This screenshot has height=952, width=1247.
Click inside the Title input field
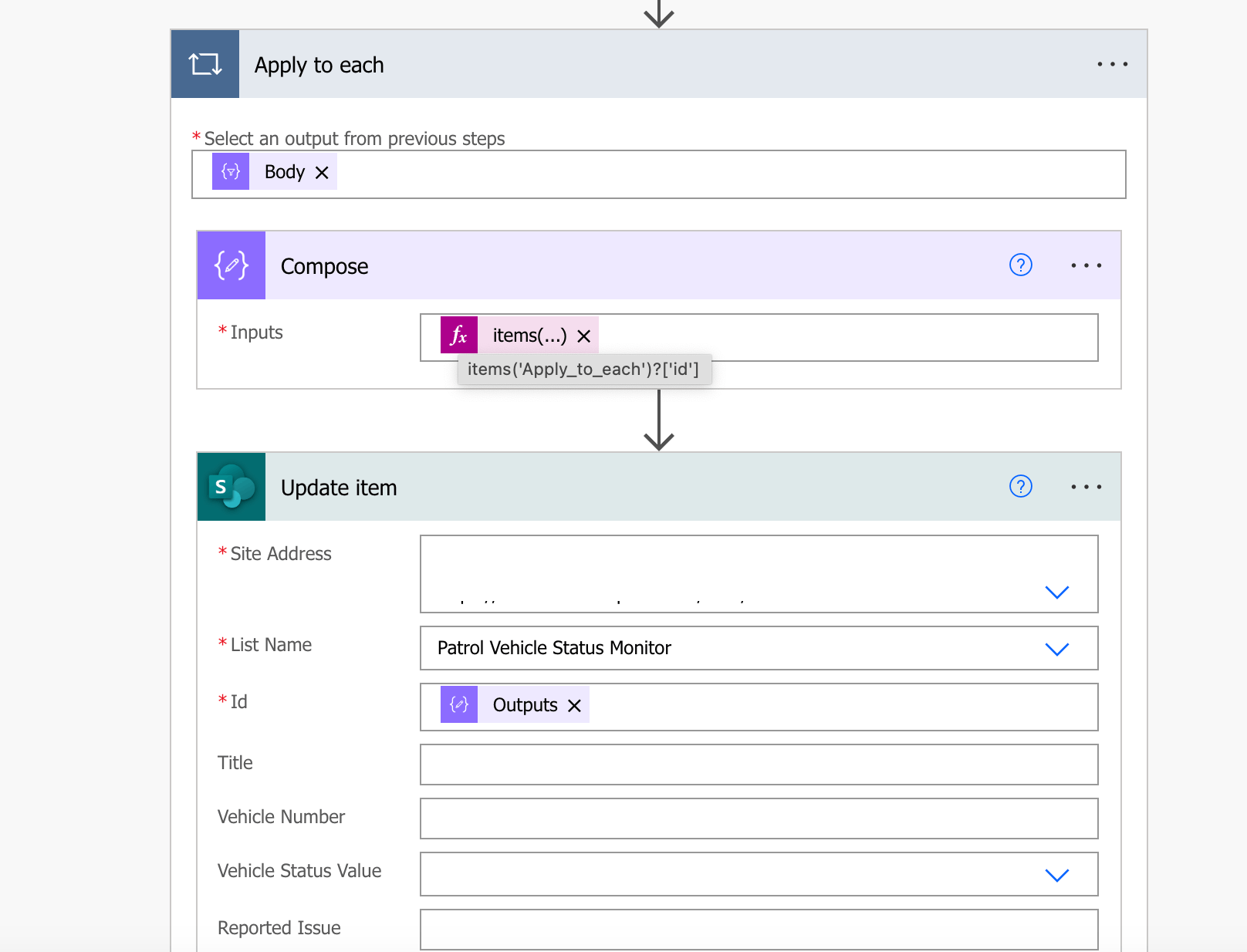coord(759,765)
